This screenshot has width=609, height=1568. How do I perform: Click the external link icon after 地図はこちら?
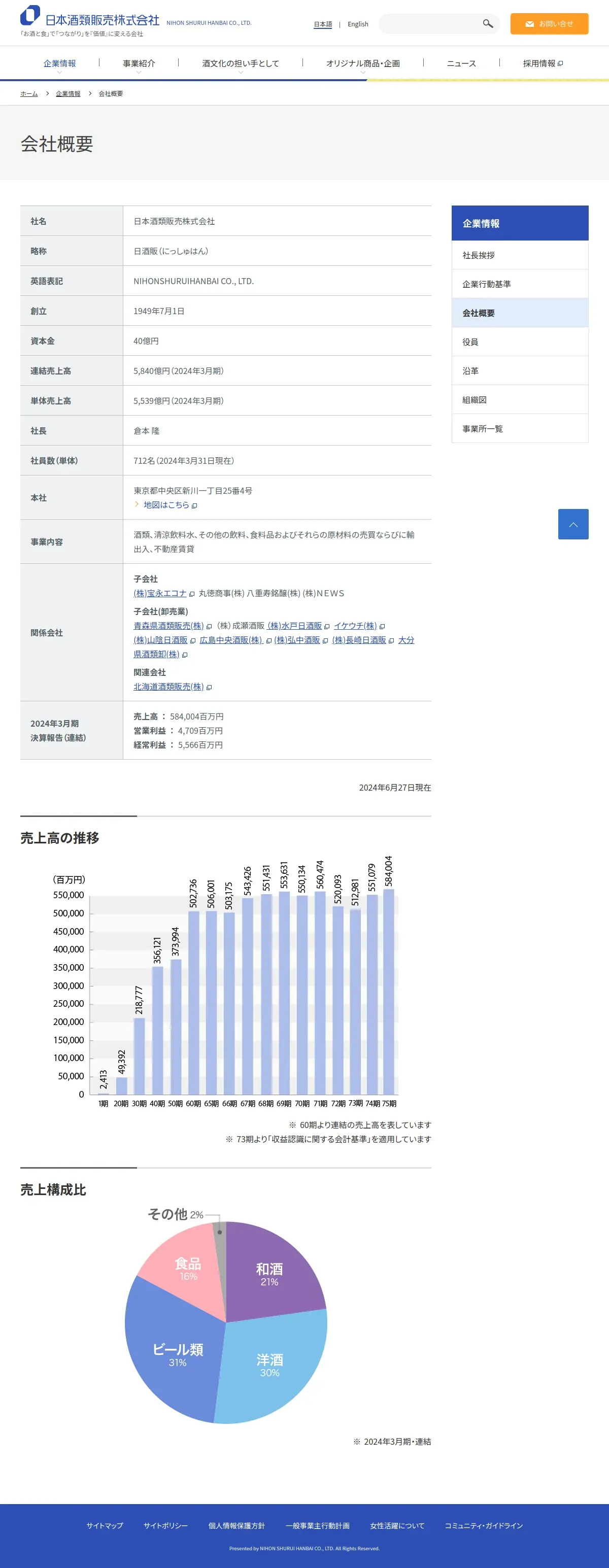194,505
